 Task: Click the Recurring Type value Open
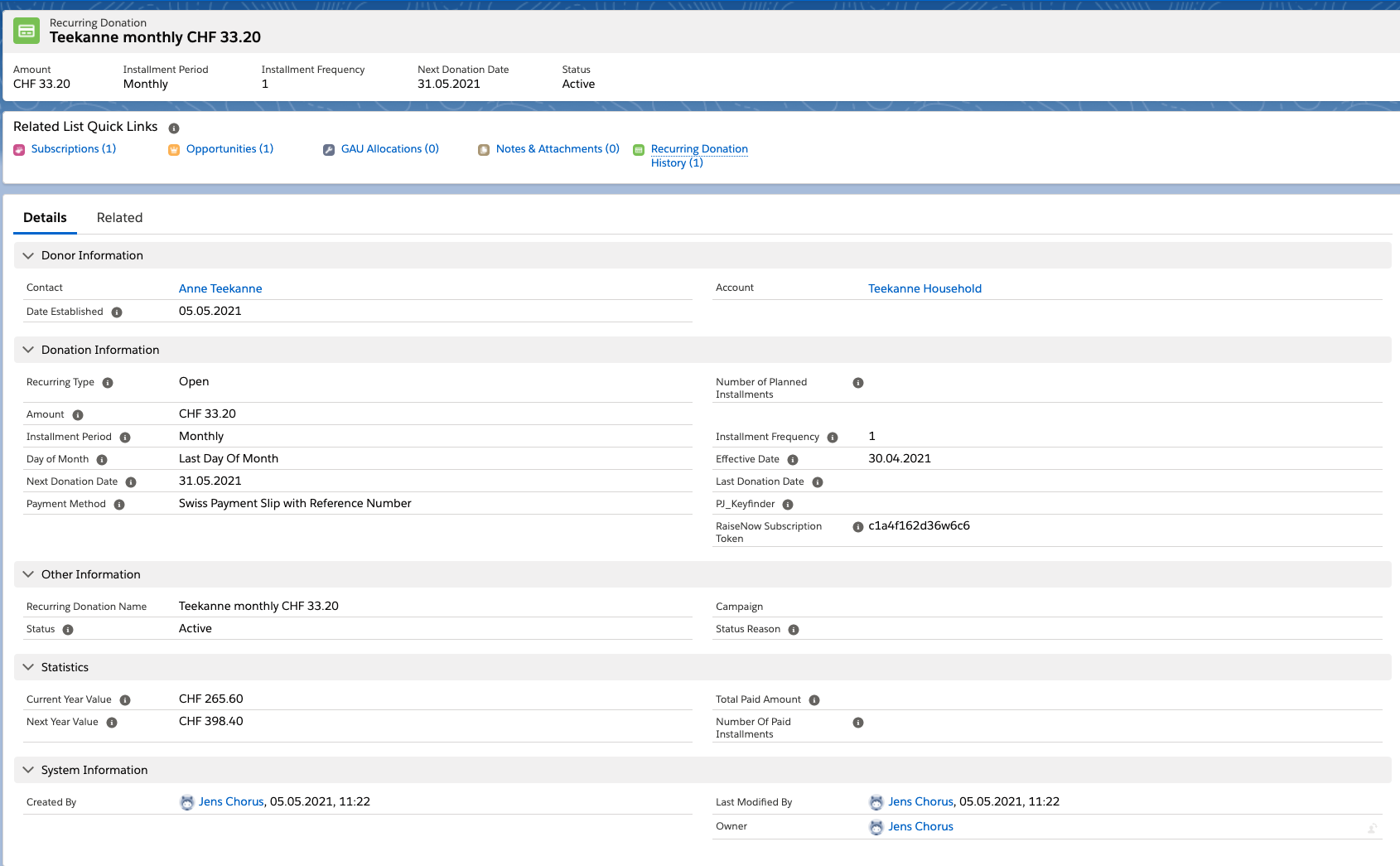[x=194, y=382]
